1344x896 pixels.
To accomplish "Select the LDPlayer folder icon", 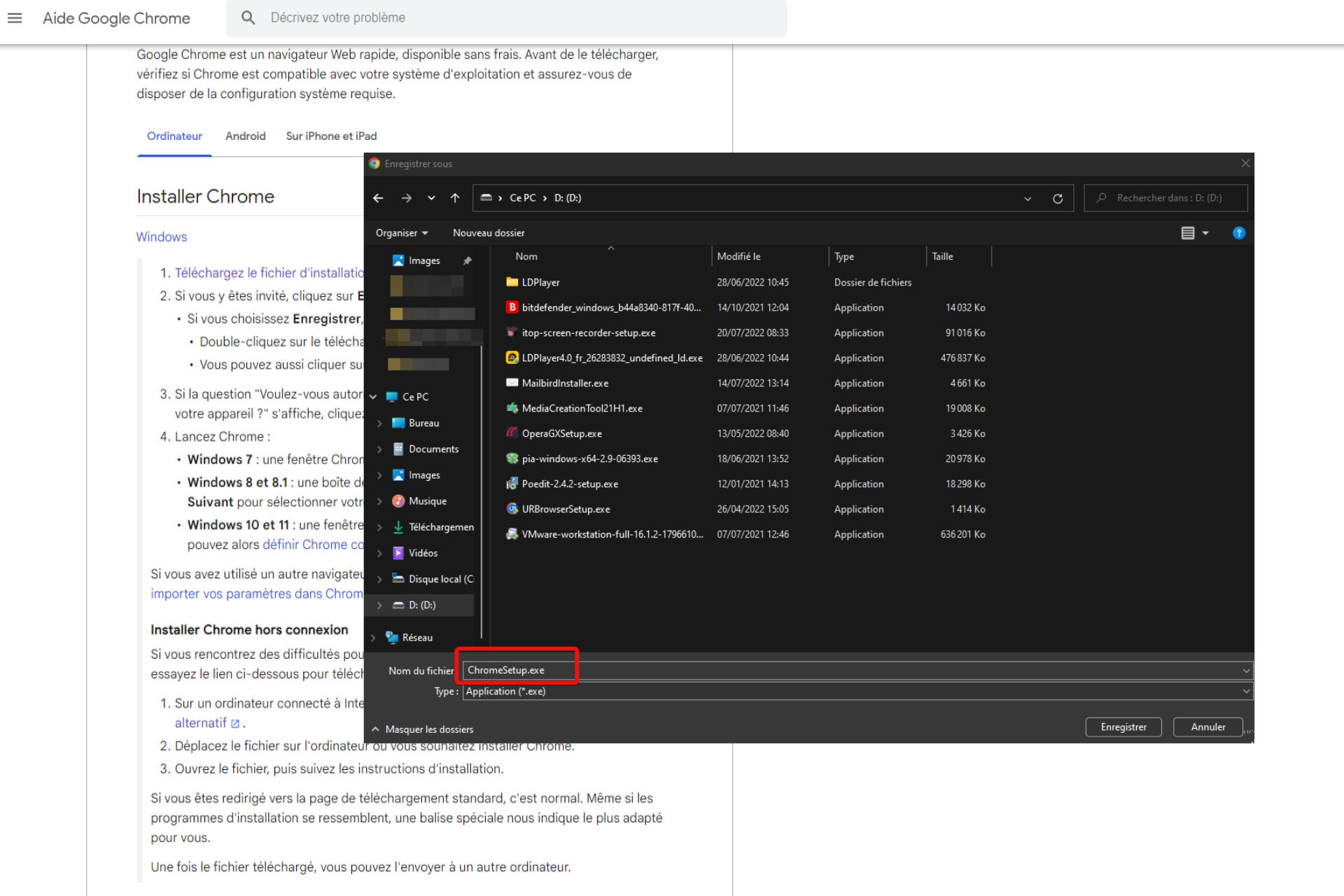I will point(512,282).
